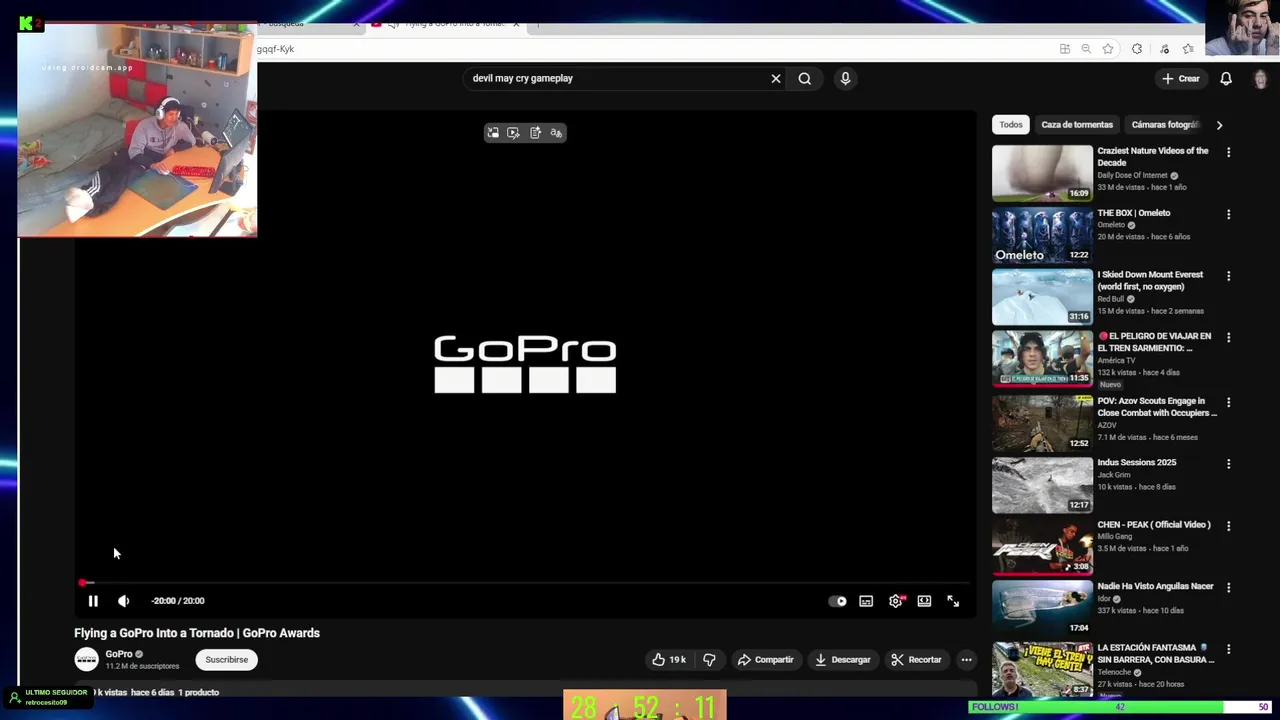Open the Mount Everest ski video thumbnail
Screen dimensions: 1280x720
click(x=1042, y=297)
